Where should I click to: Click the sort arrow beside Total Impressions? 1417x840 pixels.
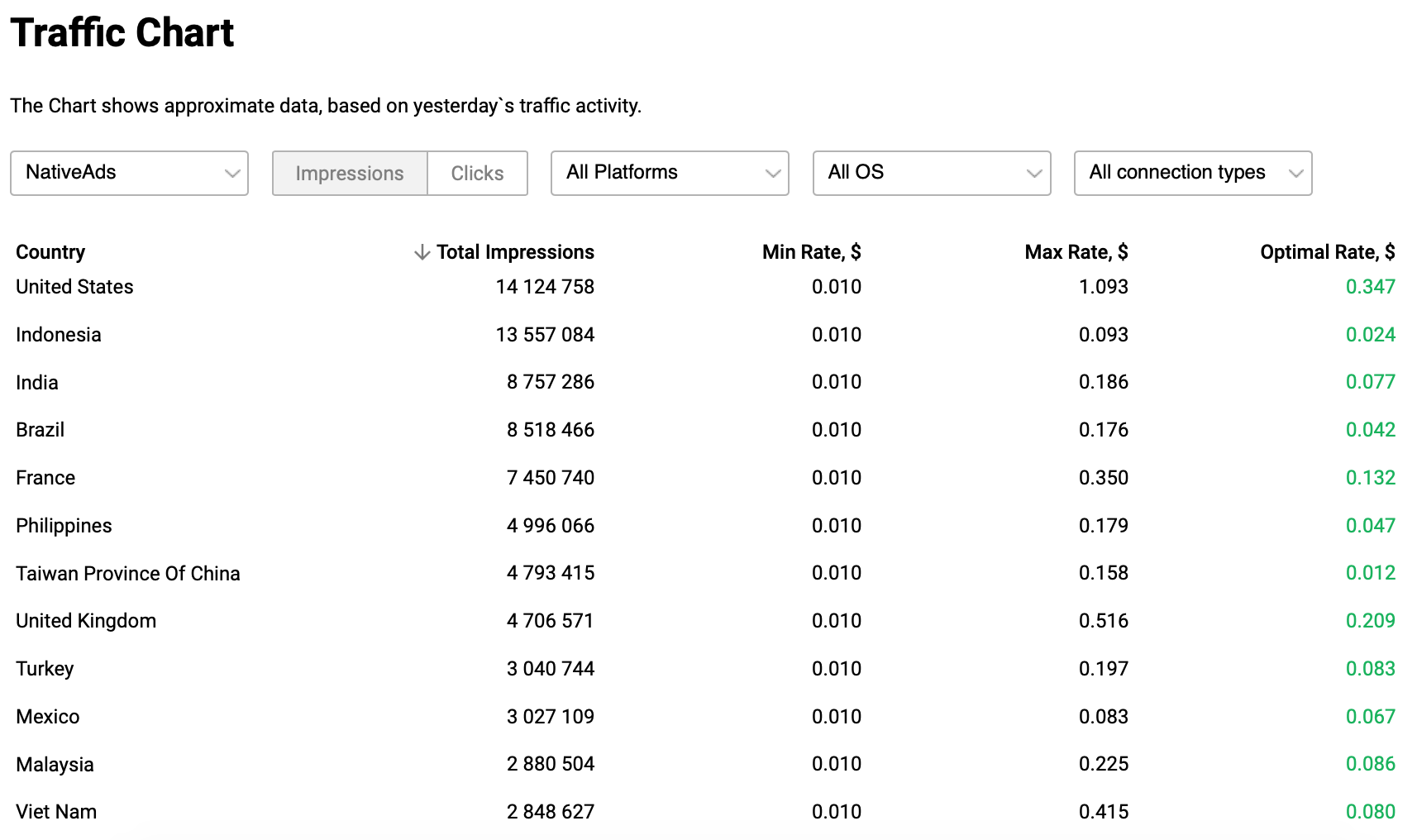(422, 252)
